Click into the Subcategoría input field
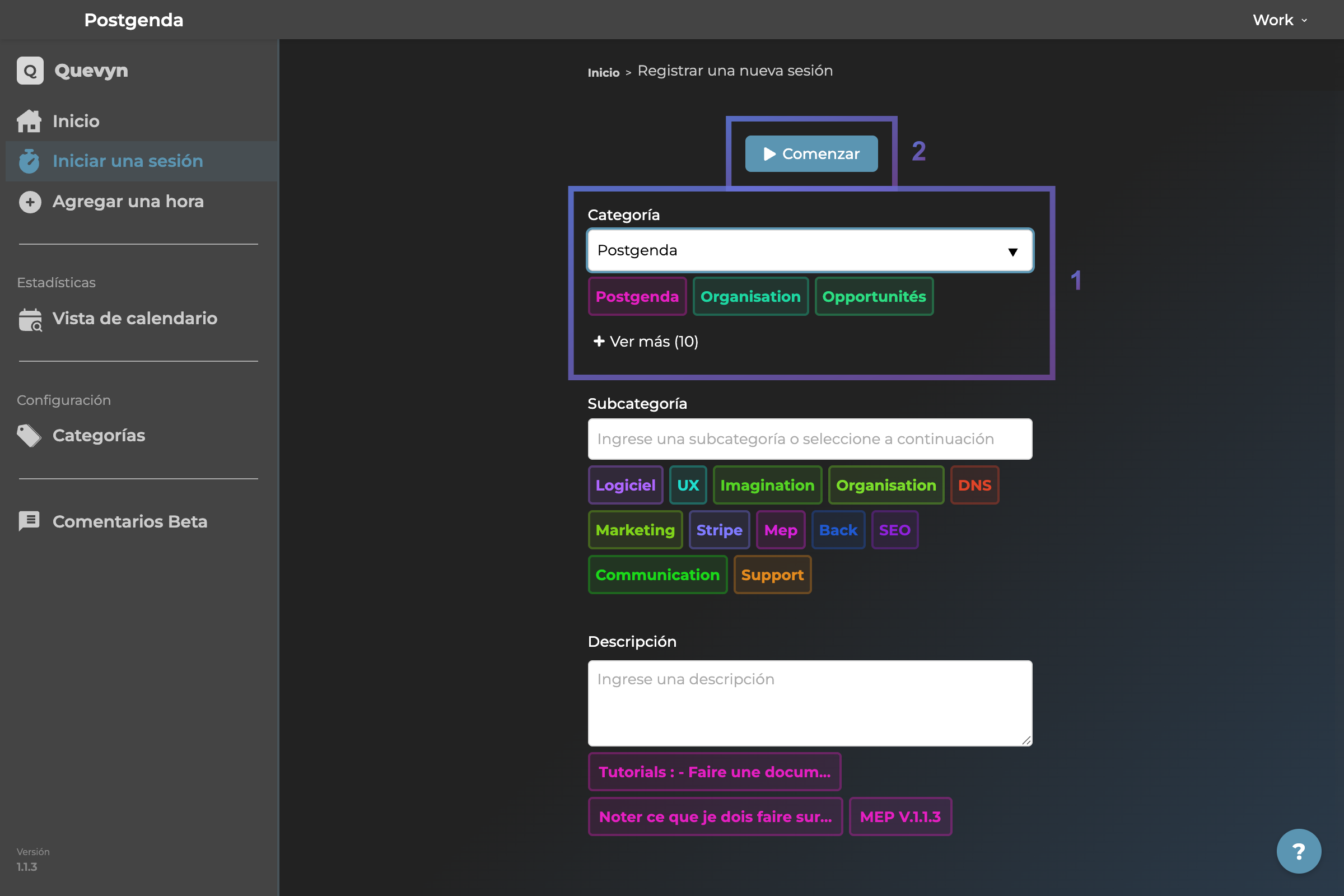The image size is (1344, 896). (810, 439)
